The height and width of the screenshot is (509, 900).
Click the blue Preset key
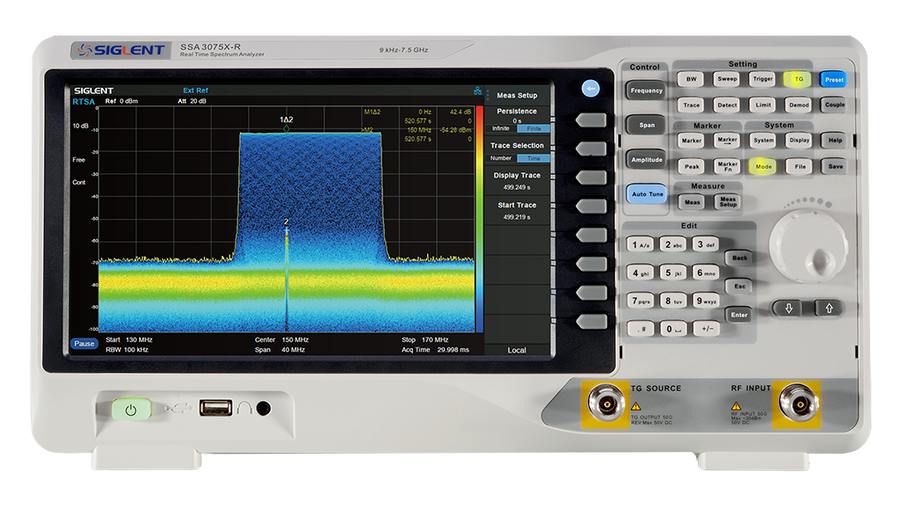point(833,80)
